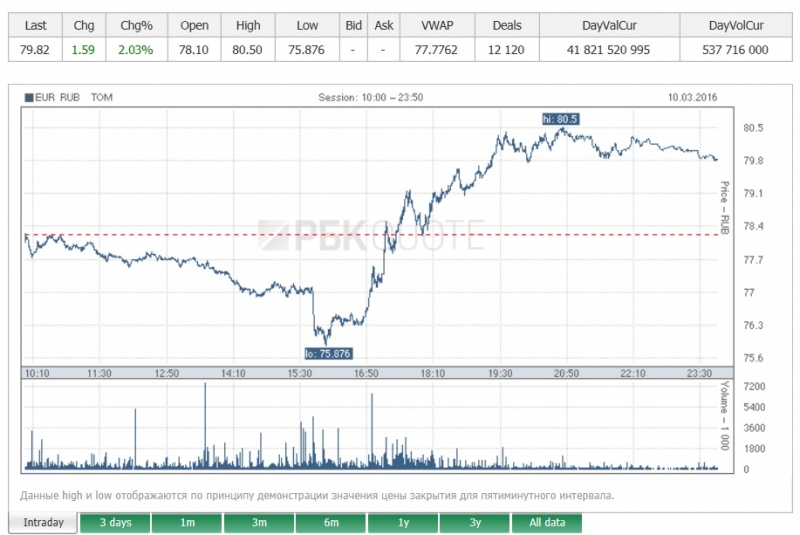This screenshot has height=535, width=800.
Task: Click the hi: 80.5 marker label
Action: (560, 119)
